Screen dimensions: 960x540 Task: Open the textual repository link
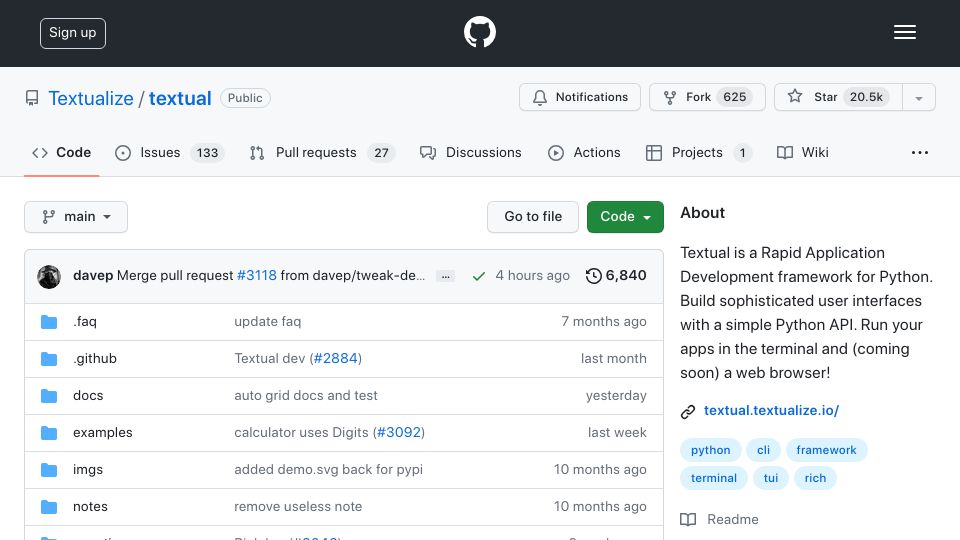180,98
